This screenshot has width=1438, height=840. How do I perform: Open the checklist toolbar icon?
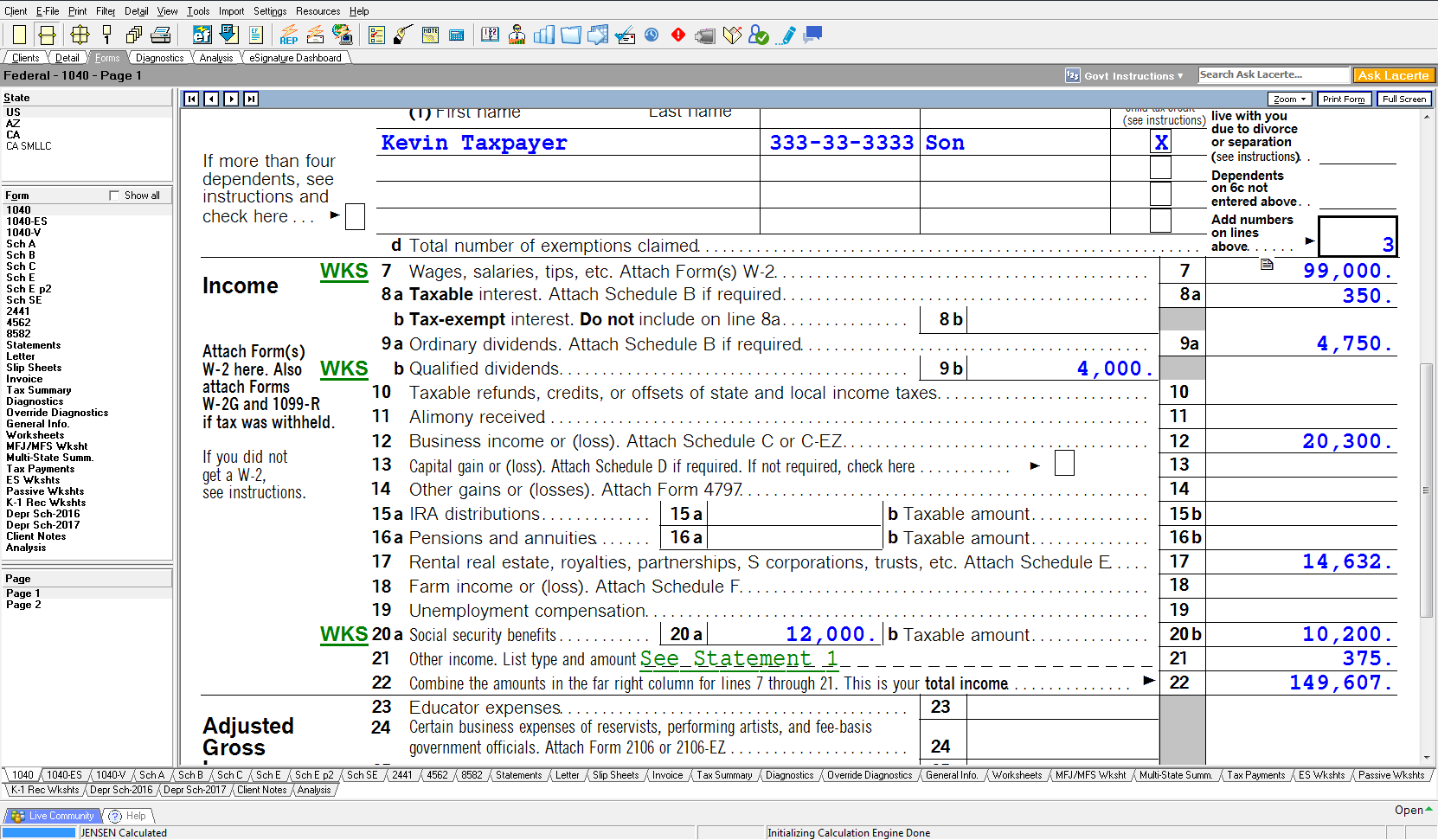(x=376, y=35)
